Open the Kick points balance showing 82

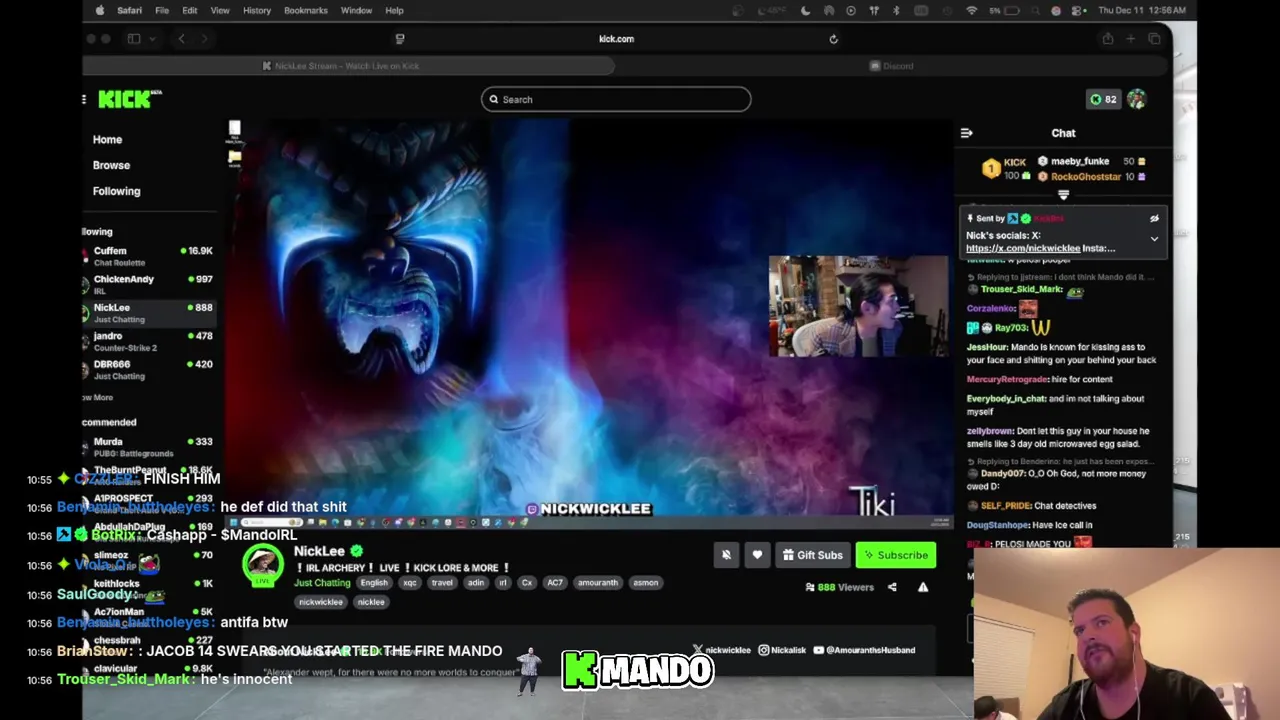pyautogui.click(x=1103, y=99)
